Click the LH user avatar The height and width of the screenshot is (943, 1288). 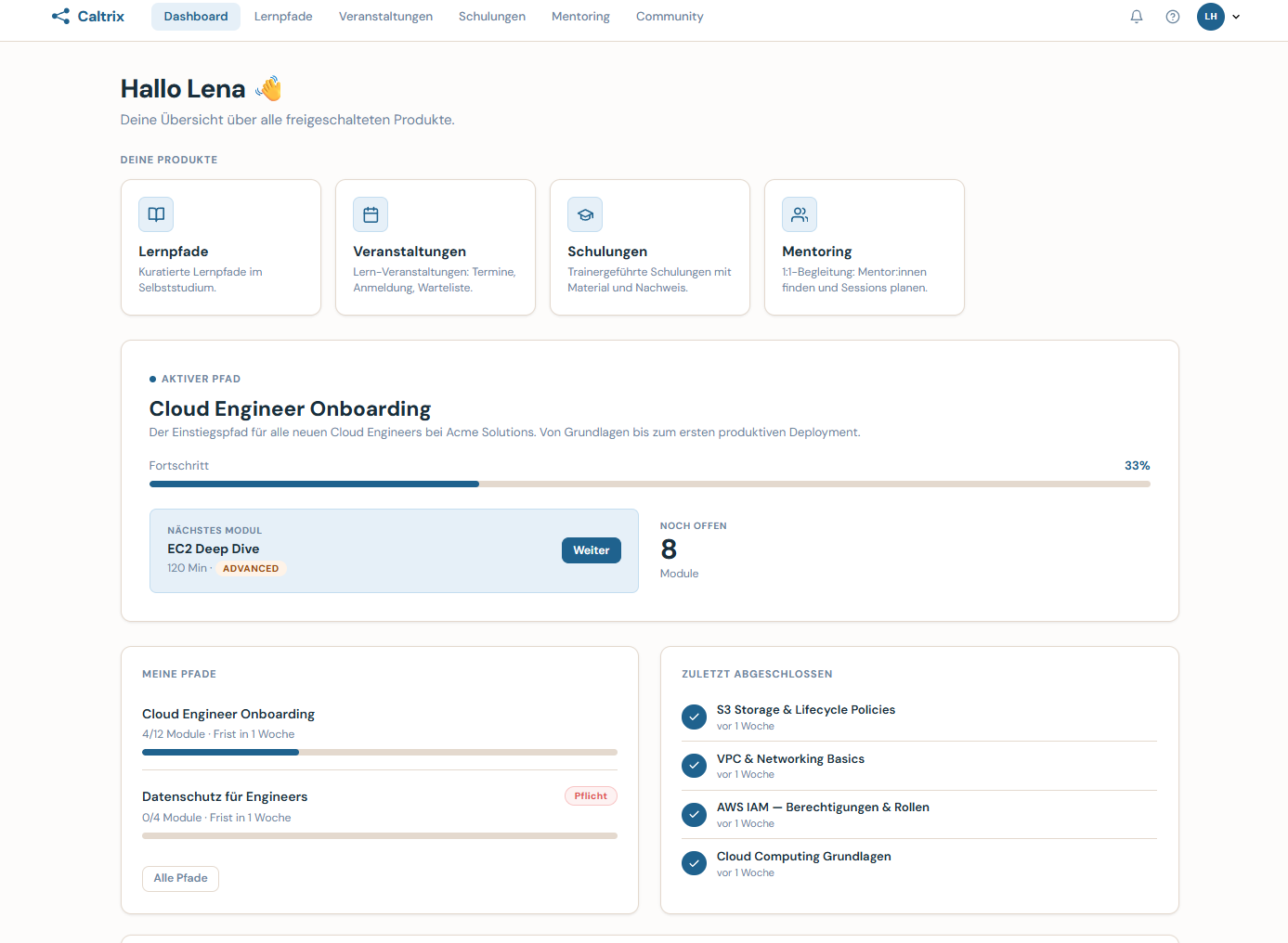tap(1211, 16)
